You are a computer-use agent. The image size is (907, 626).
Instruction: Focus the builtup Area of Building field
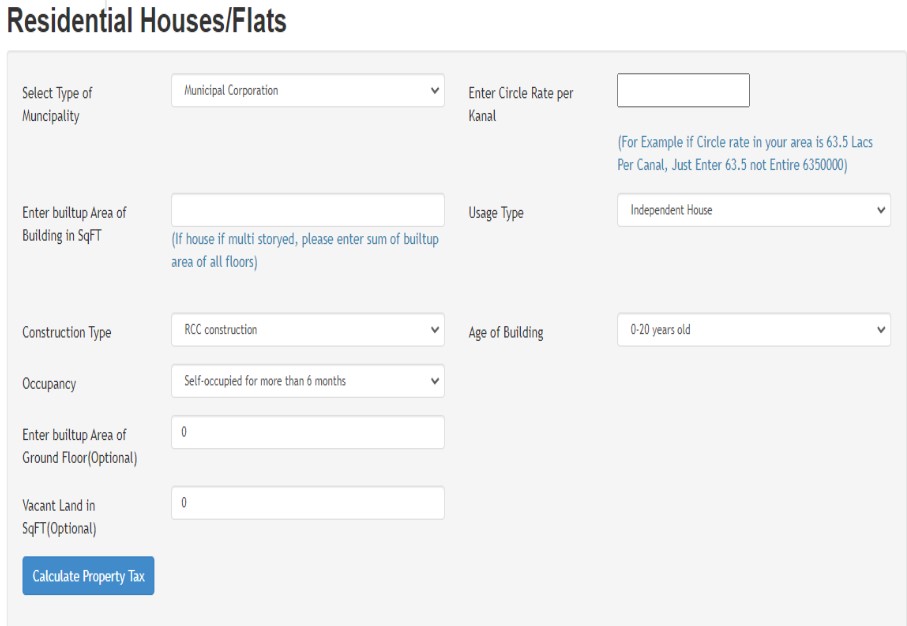[x=307, y=210]
